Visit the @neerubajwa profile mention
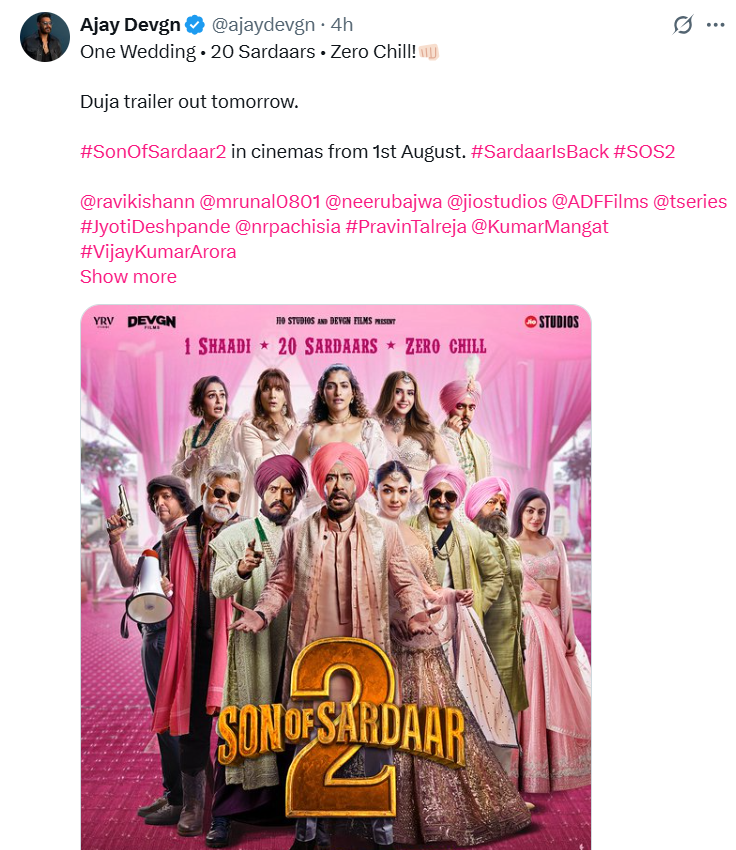Viewport: 736px width, 850px height. click(x=384, y=202)
